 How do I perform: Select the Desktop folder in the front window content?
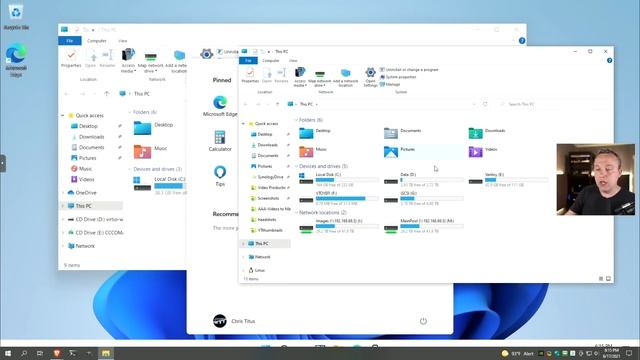[337, 133]
